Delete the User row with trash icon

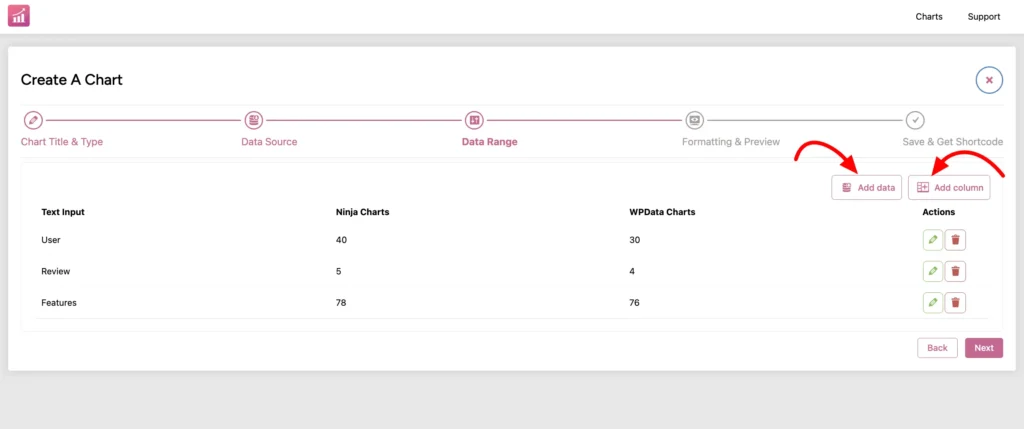(955, 240)
